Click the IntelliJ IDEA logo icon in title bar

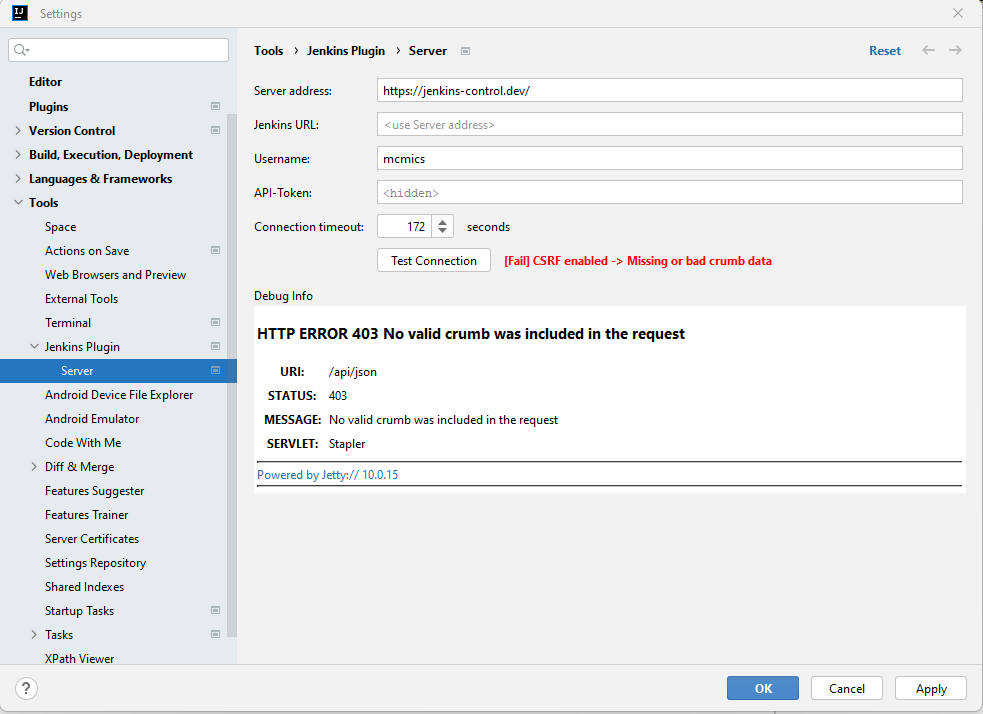(20, 13)
